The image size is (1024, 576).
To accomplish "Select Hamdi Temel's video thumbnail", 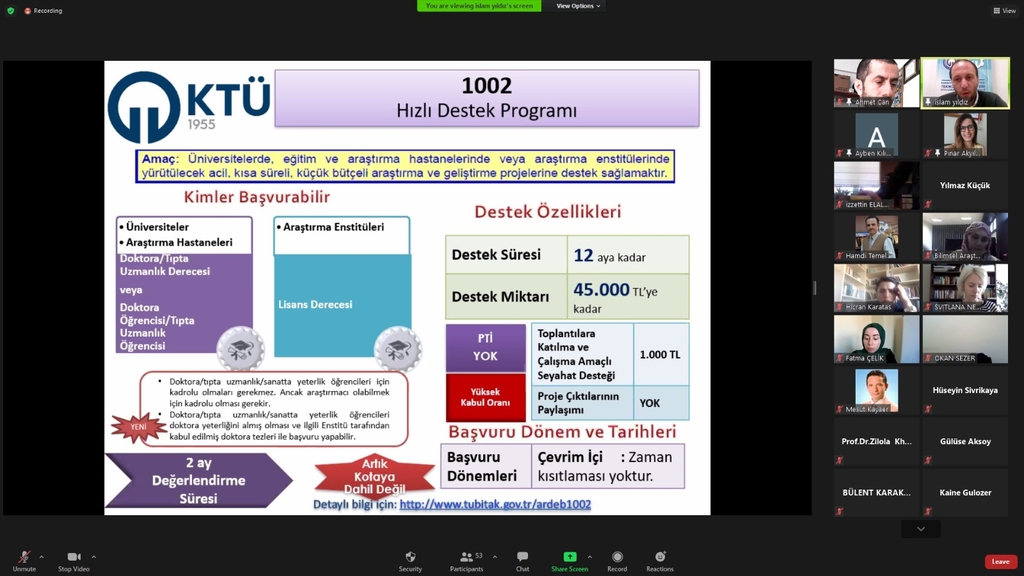I will click(x=876, y=237).
